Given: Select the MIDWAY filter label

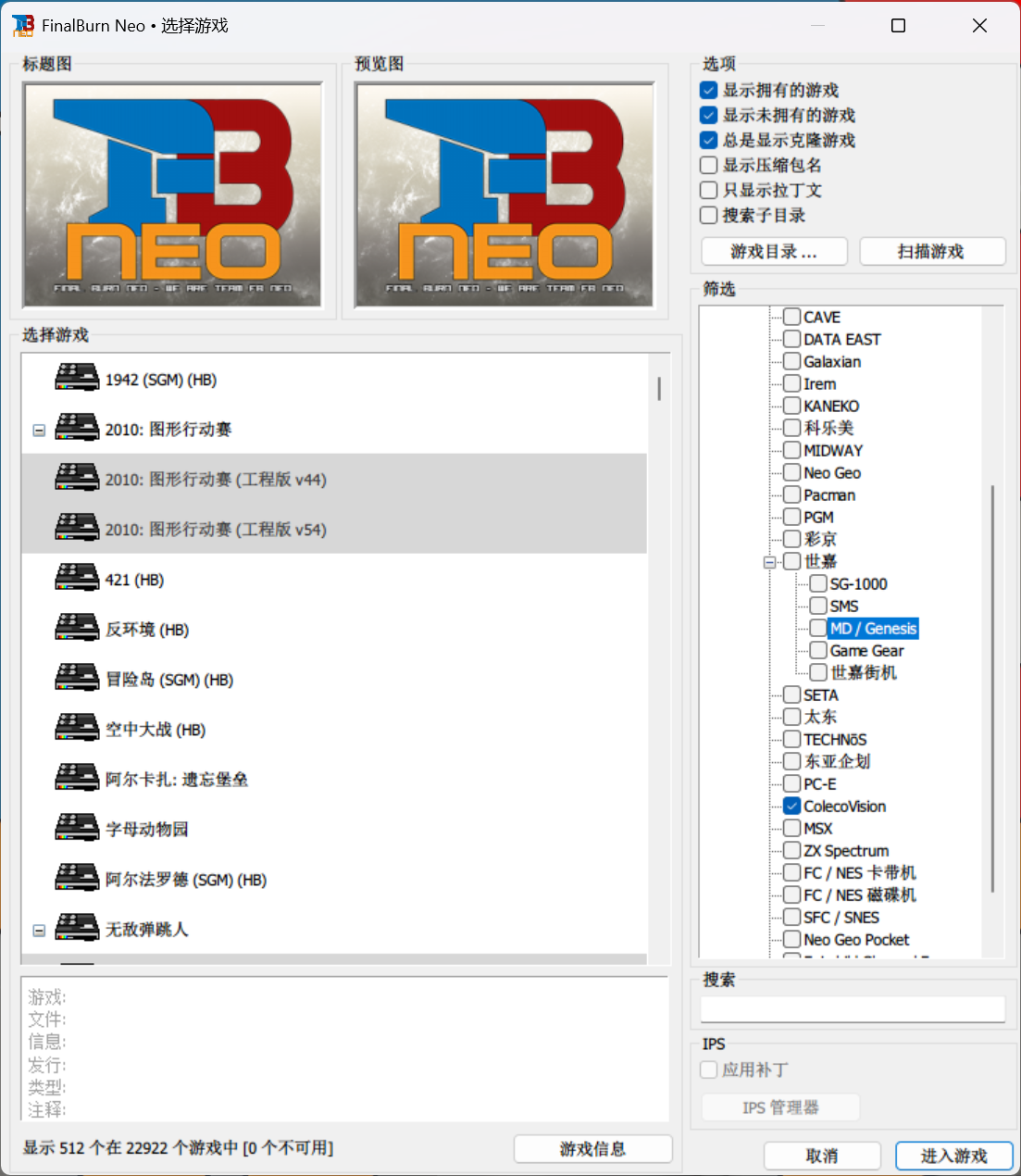Looking at the screenshot, I should 833,450.
